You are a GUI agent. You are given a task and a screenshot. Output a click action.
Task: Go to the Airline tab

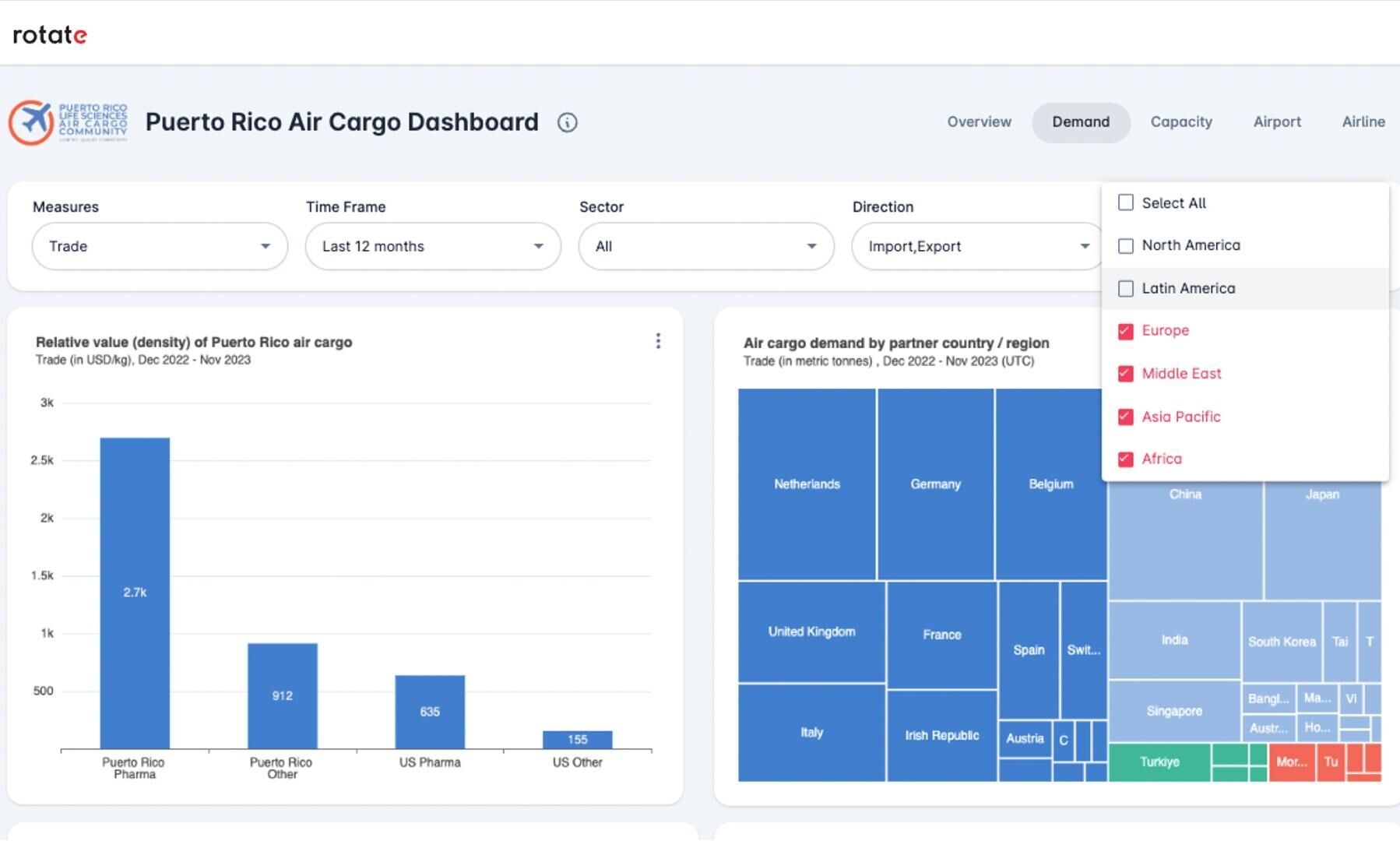tap(1363, 122)
